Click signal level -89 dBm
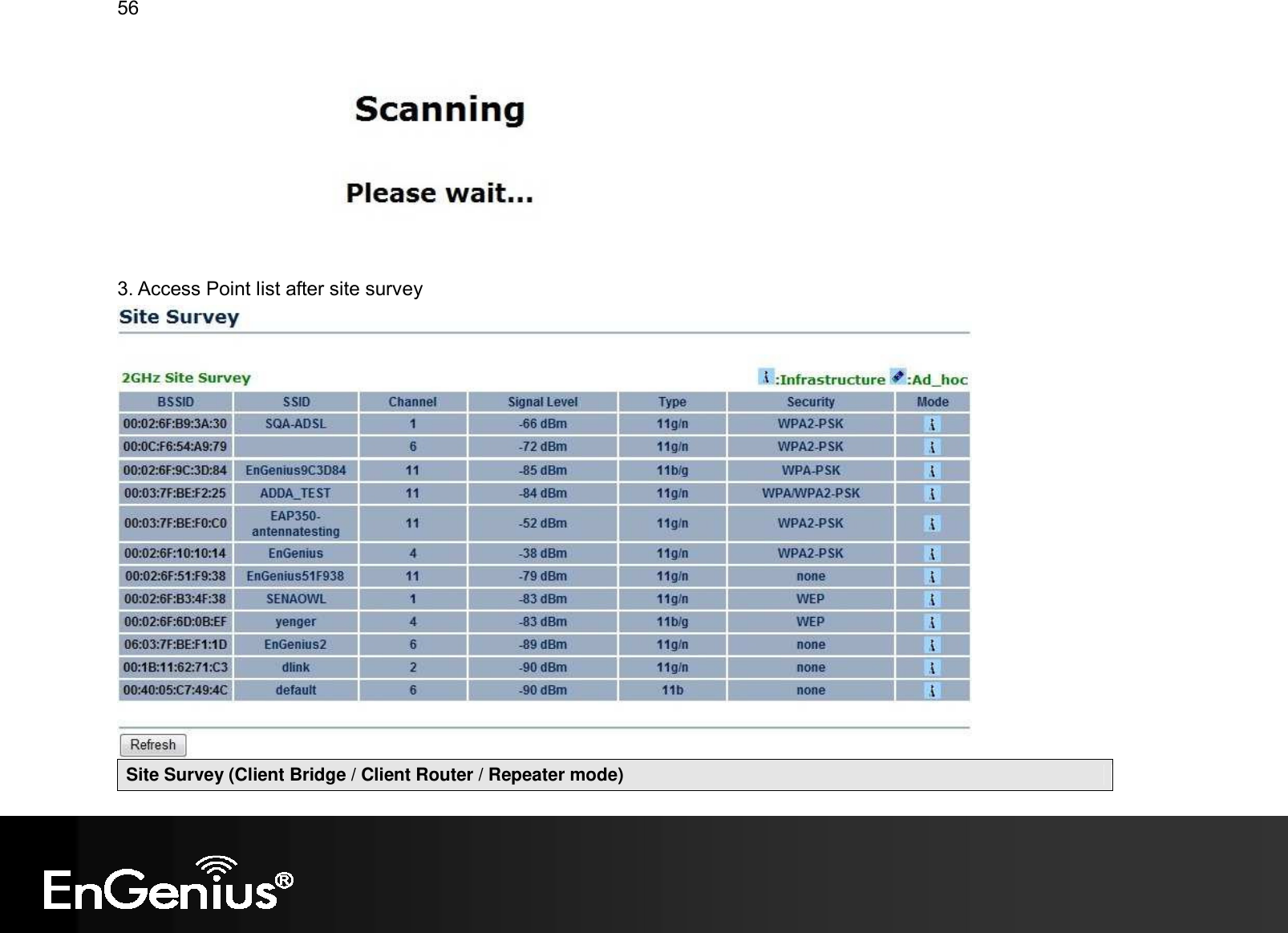 coord(543,644)
